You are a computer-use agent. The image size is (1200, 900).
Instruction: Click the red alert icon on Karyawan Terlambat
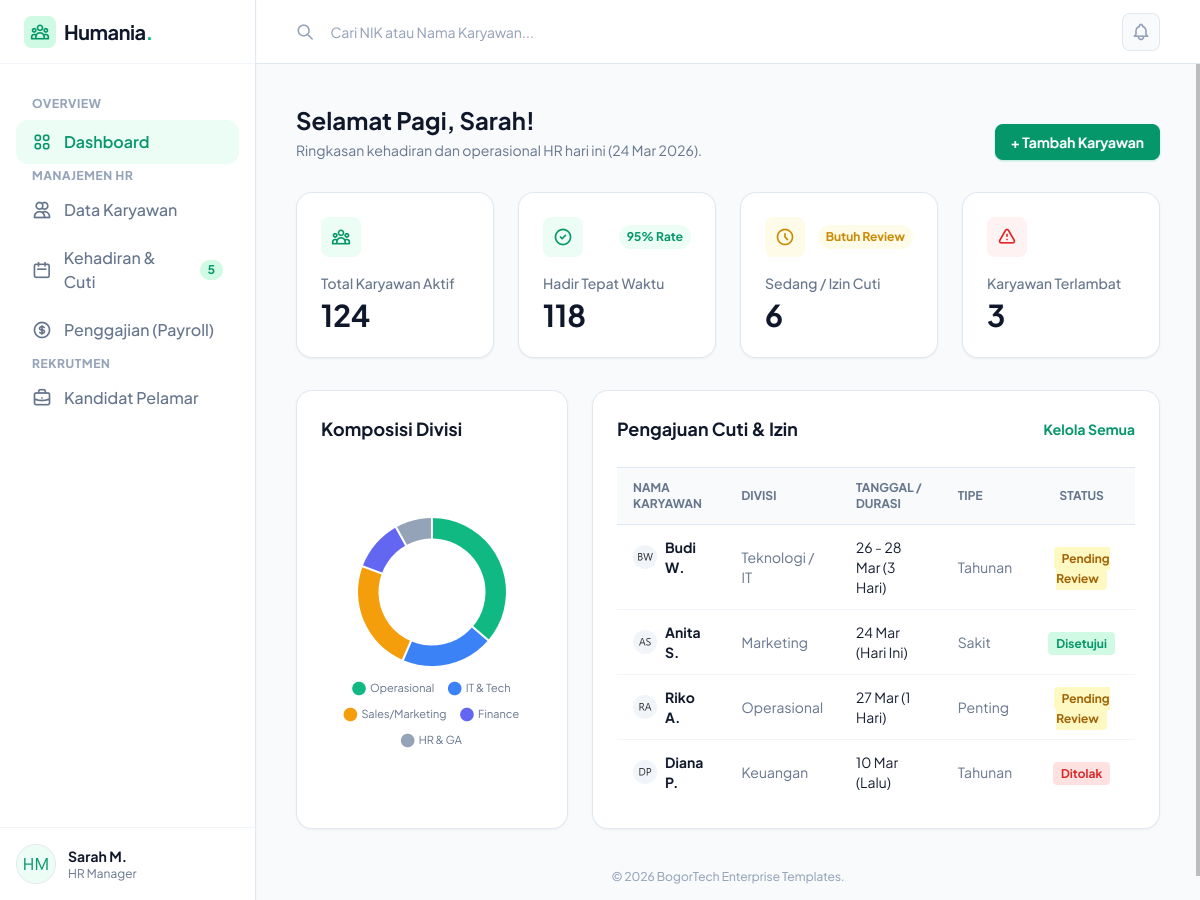click(x=1007, y=237)
